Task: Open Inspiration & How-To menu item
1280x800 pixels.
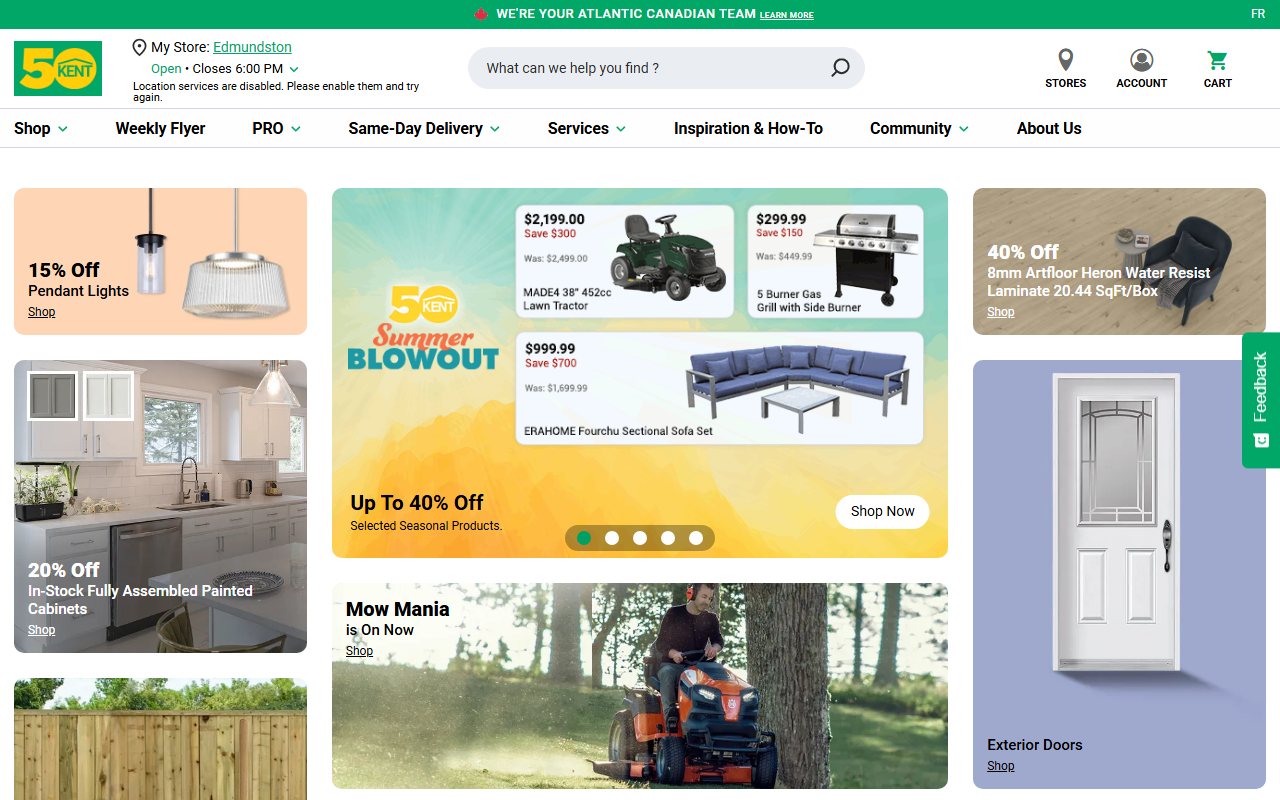Action: (748, 128)
